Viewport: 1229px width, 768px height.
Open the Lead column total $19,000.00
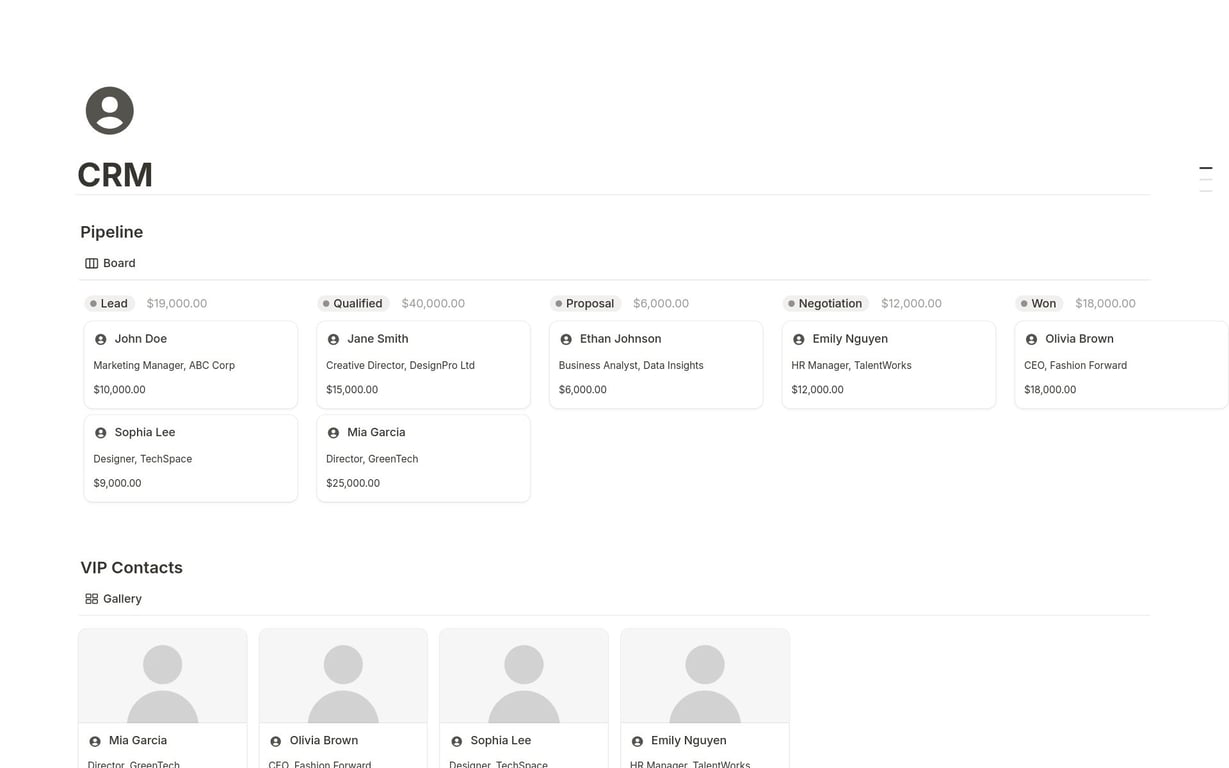177,303
